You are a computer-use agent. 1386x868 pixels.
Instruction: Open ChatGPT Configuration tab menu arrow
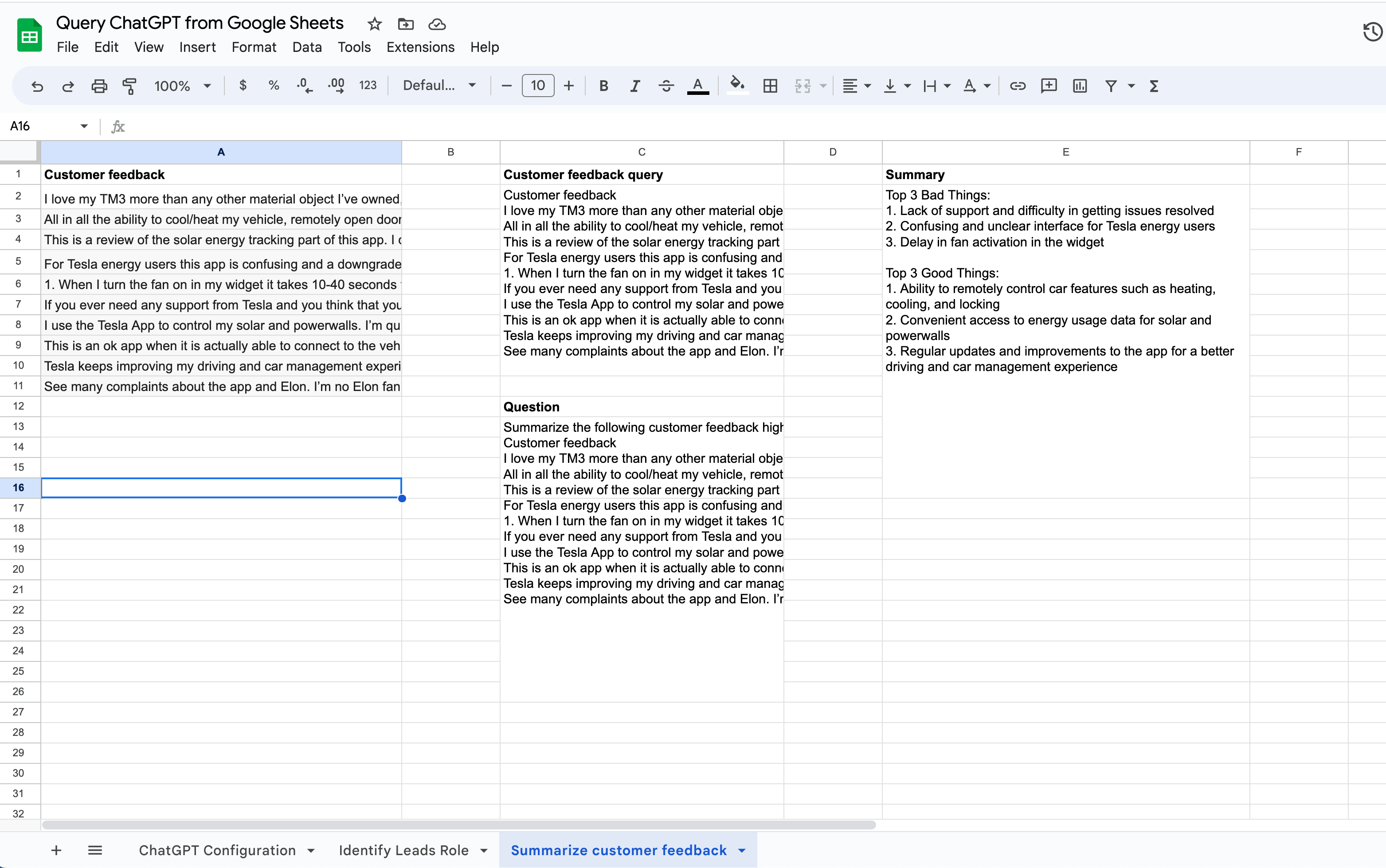(311, 851)
